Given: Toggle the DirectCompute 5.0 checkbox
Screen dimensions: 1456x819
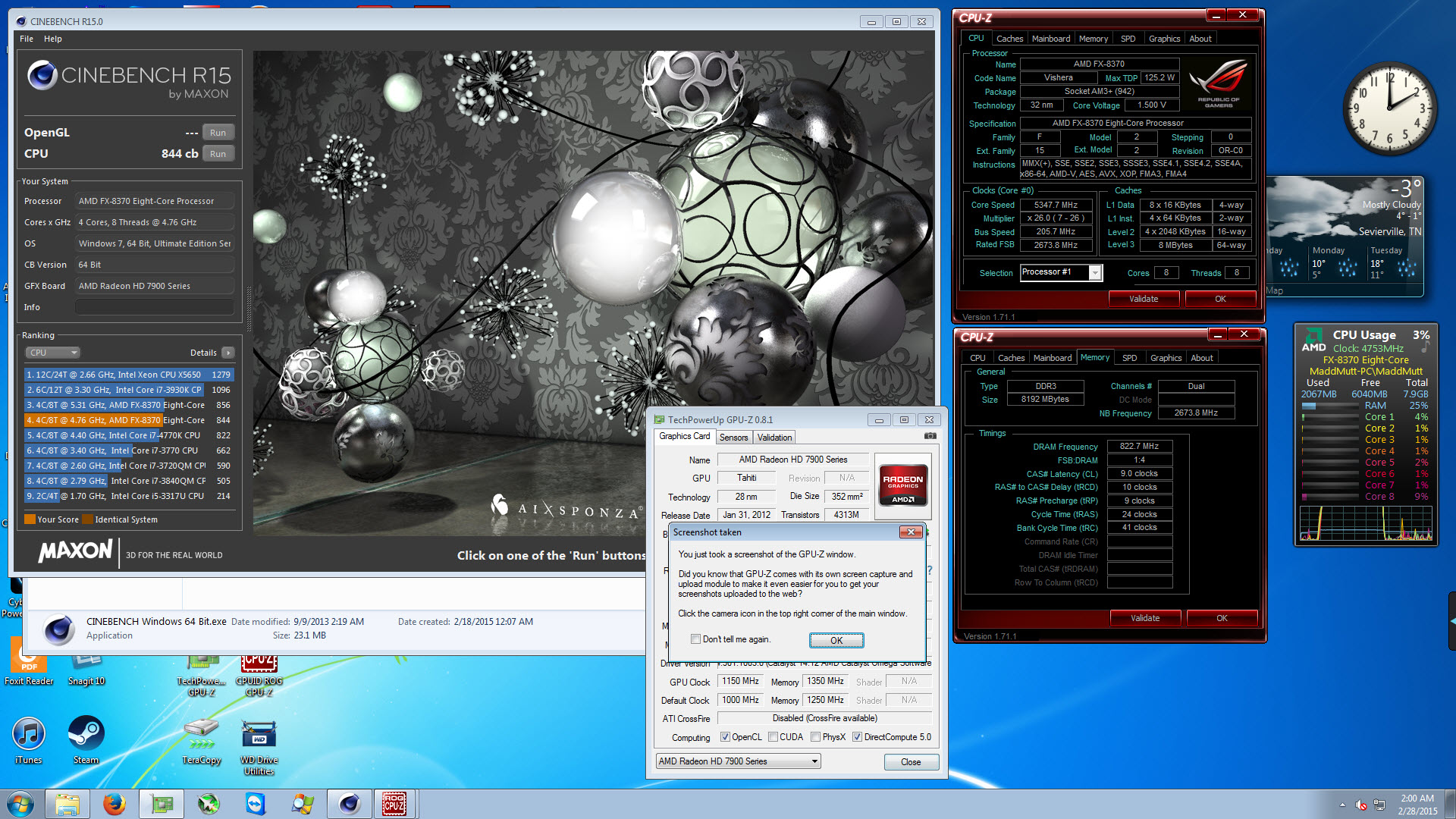Looking at the screenshot, I should (857, 737).
